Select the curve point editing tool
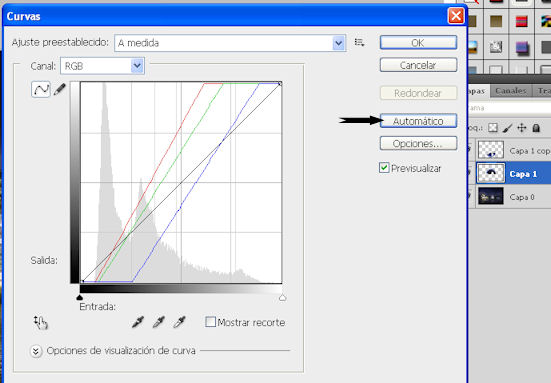 (x=41, y=89)
